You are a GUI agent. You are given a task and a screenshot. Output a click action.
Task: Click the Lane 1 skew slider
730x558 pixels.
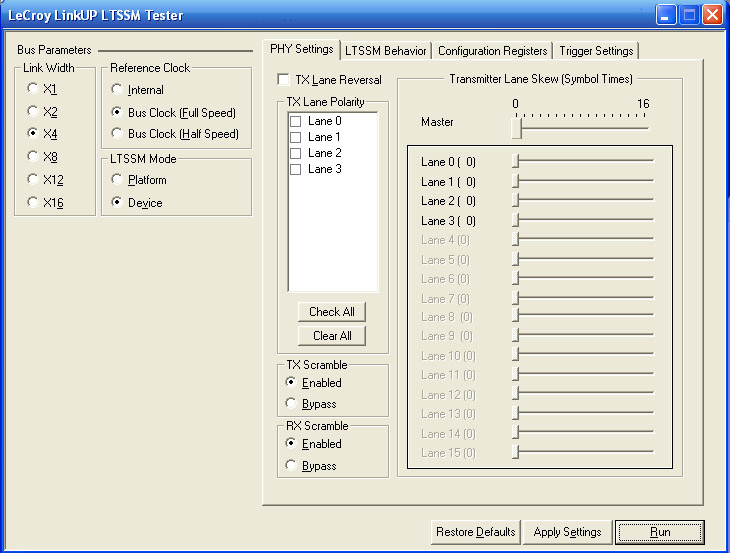pyautogui.click(x=583, y=181)
